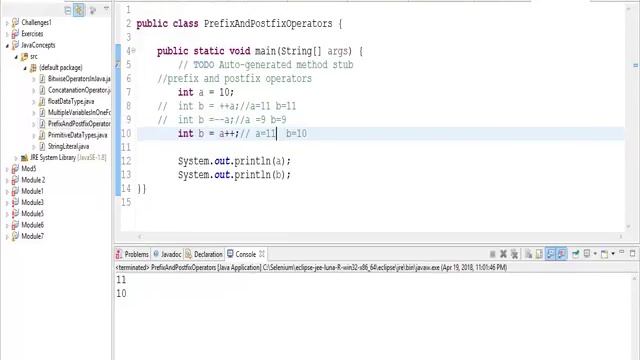Select the Module3 project

pyautogui.click(x=32, y=202)
